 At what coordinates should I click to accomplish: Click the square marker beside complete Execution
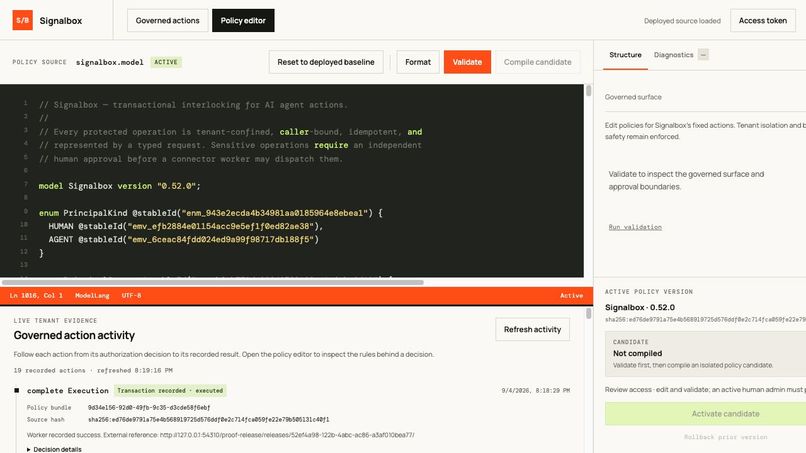coord(17,391)
